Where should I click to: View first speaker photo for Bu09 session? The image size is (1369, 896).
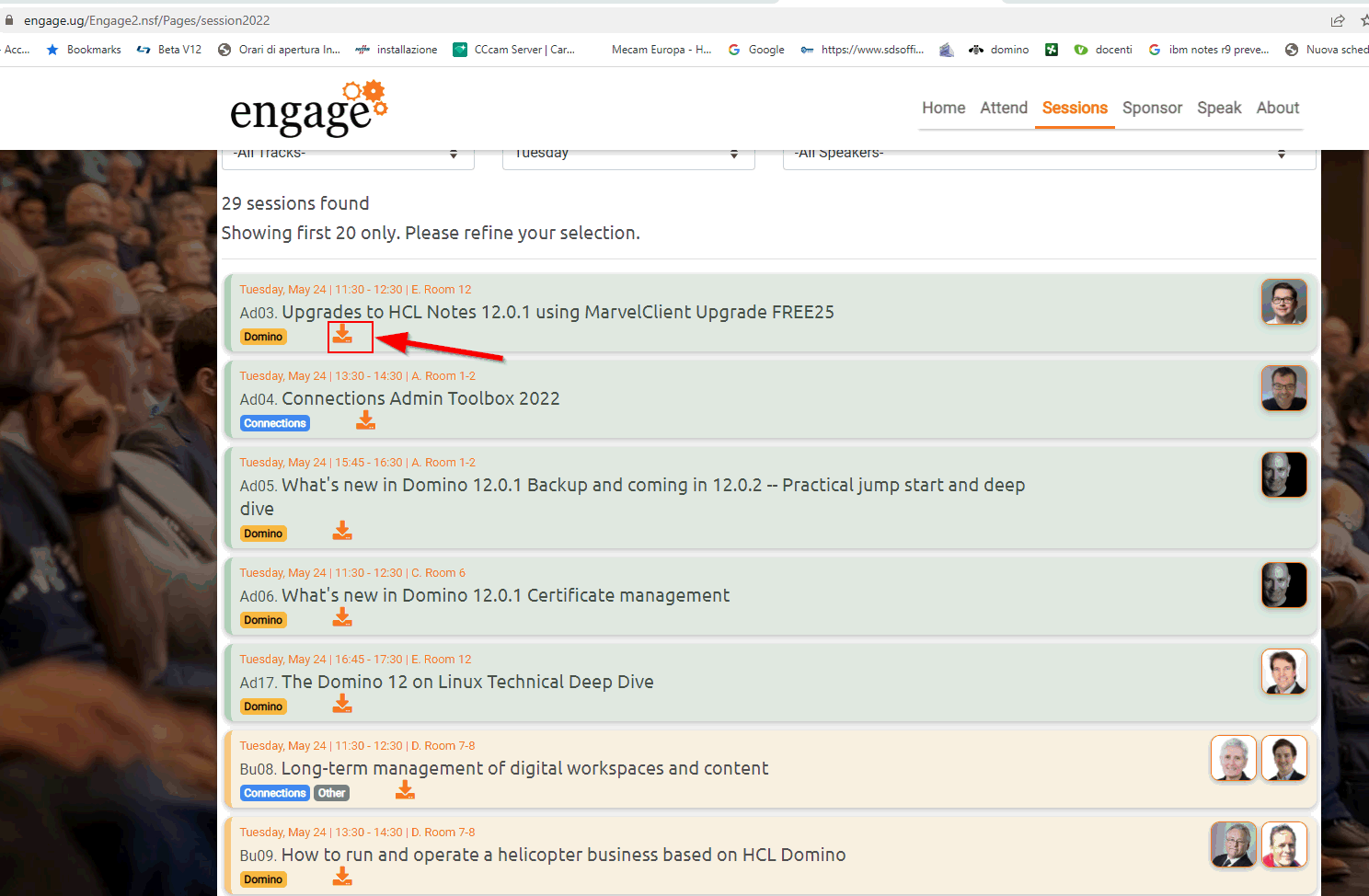[1234, 844]
